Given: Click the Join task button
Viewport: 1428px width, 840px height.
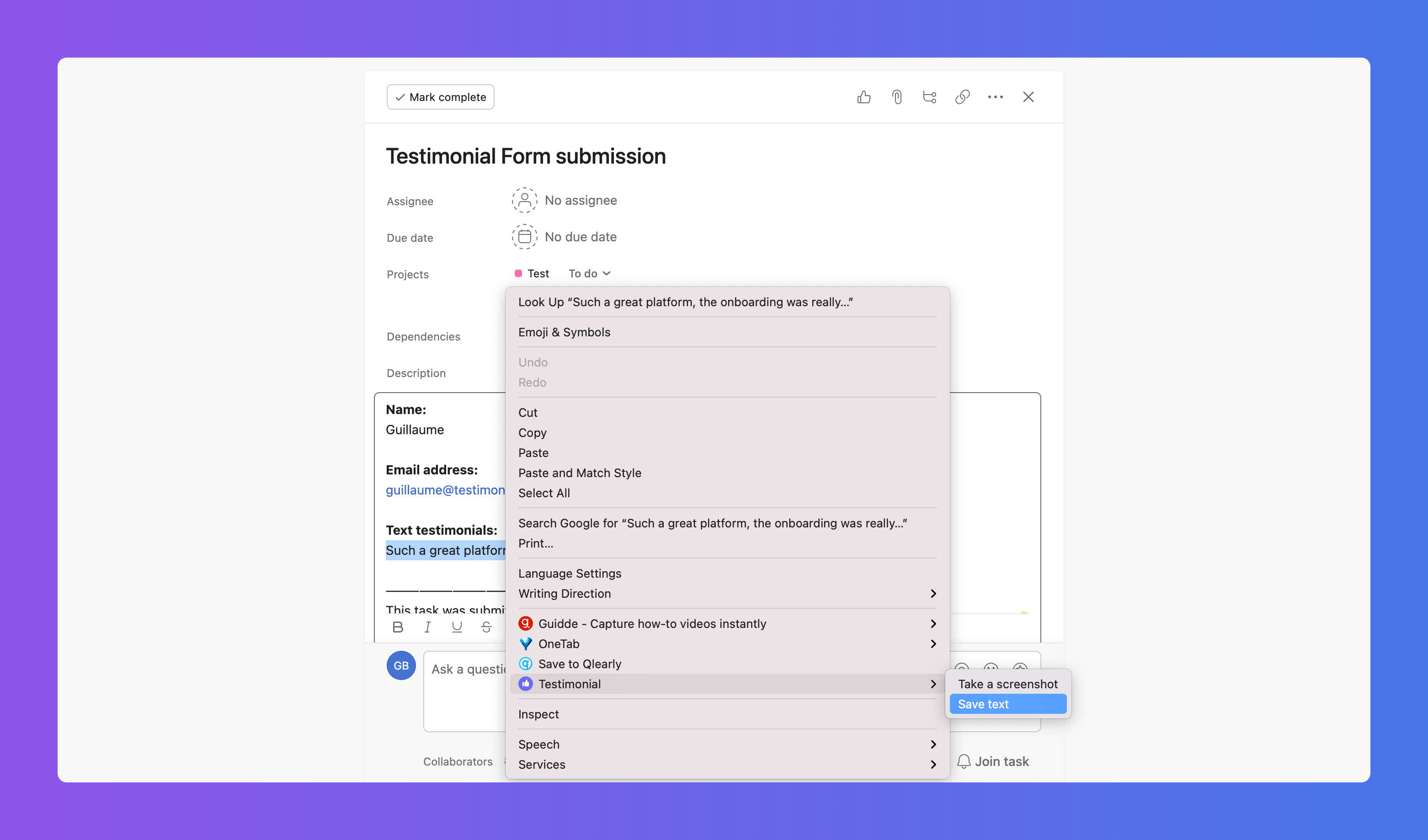Looking at the screenshot, I should click(993, 761).
